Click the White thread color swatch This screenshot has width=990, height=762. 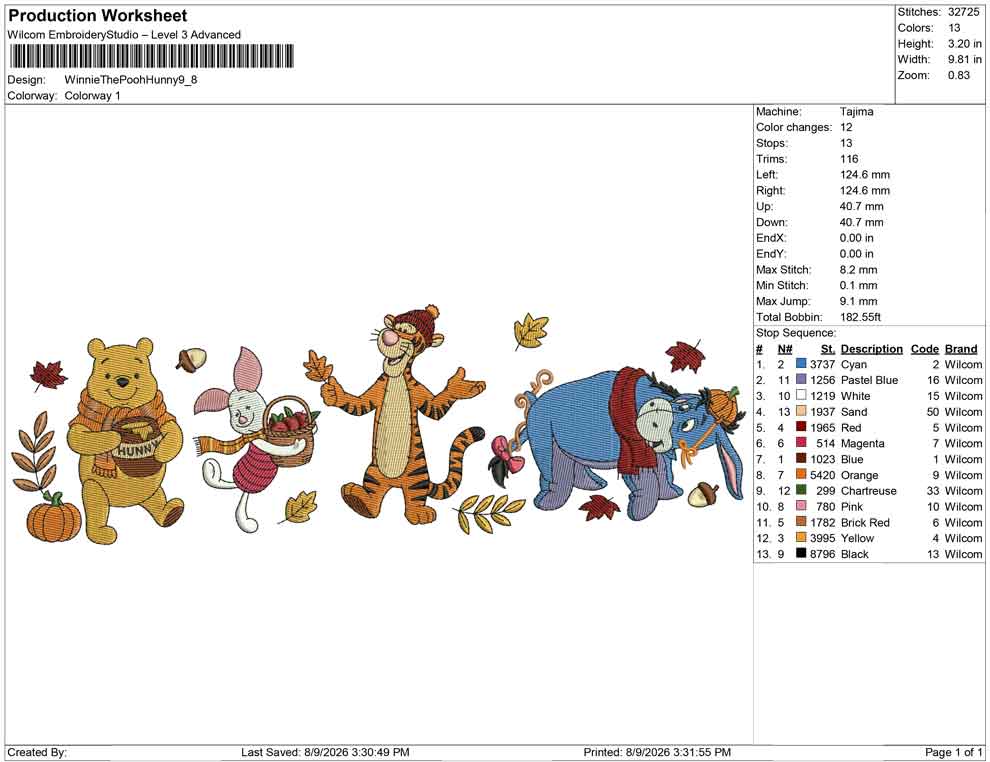801,395
